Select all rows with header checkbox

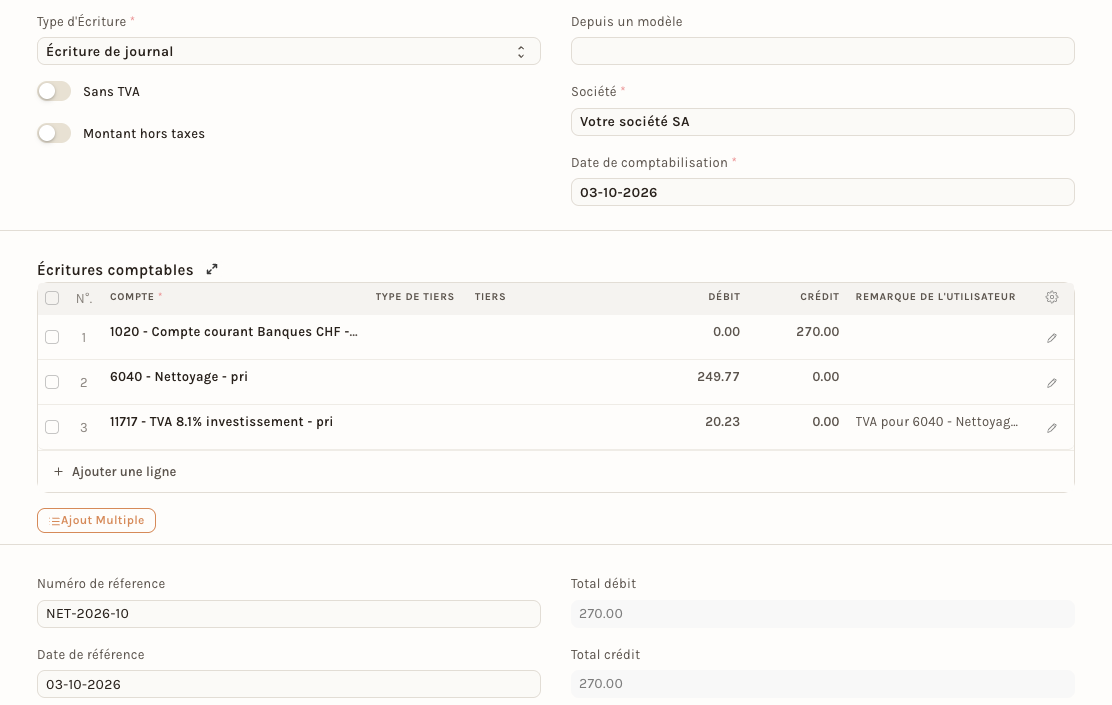coord(52,298)
